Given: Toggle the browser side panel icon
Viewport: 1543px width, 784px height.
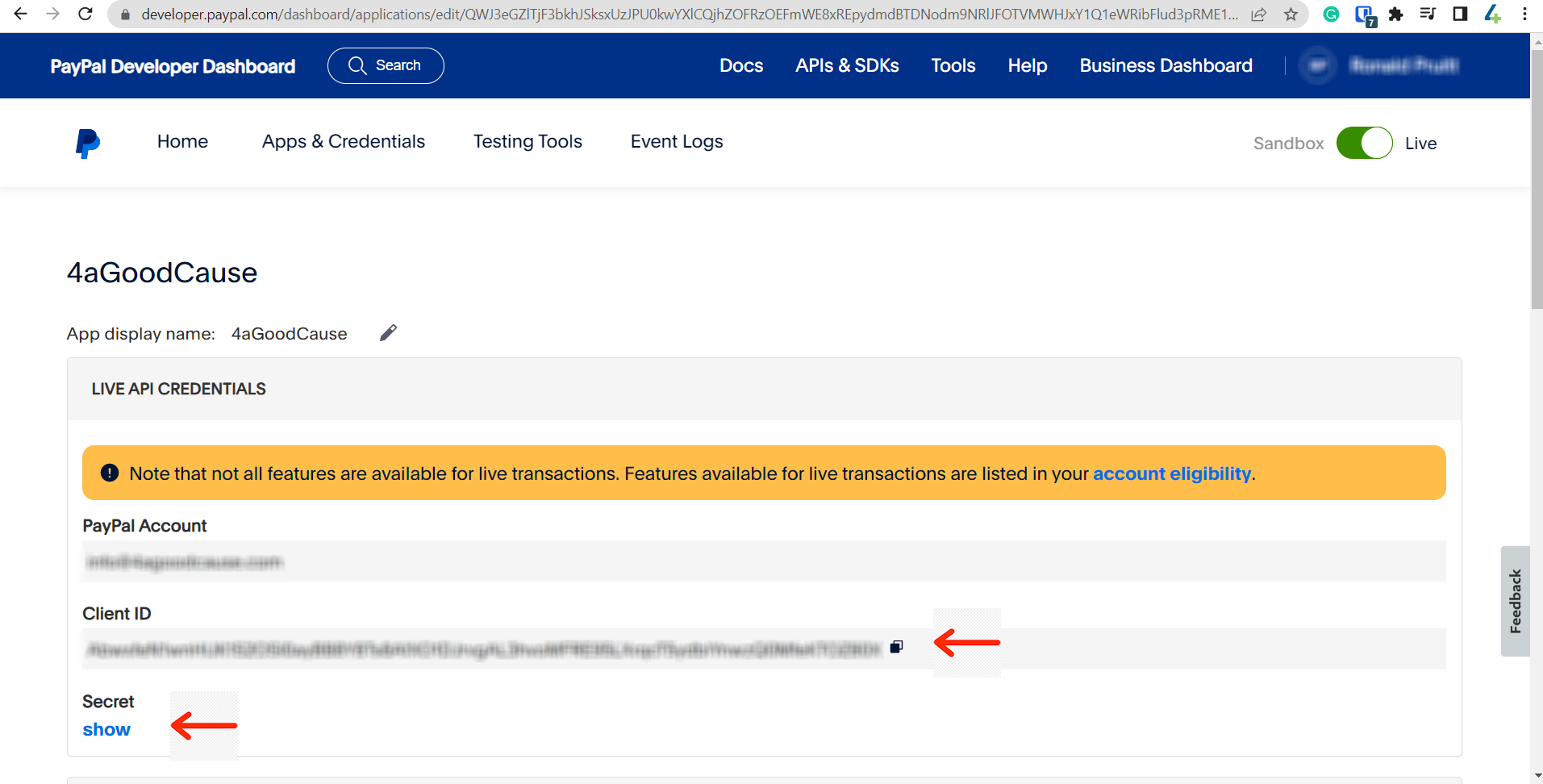Looking at the screenshot, I should point(1460,14).
